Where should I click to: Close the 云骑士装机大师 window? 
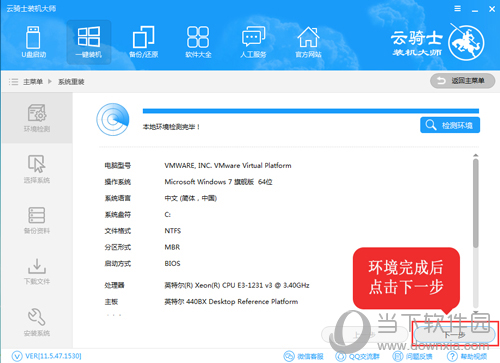pos(492,9)
